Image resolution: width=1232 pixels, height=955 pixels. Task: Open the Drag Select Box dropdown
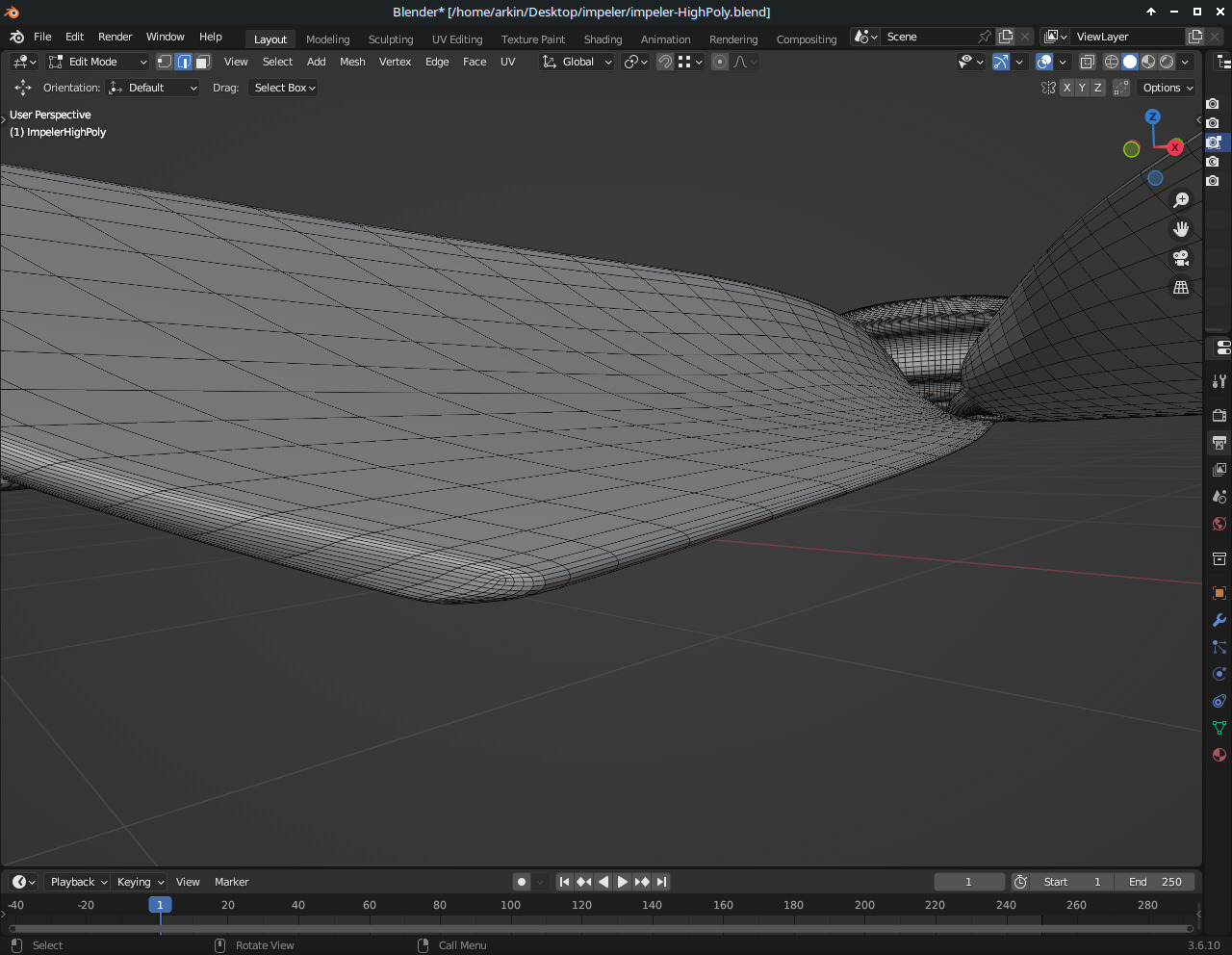coord(284,88)
